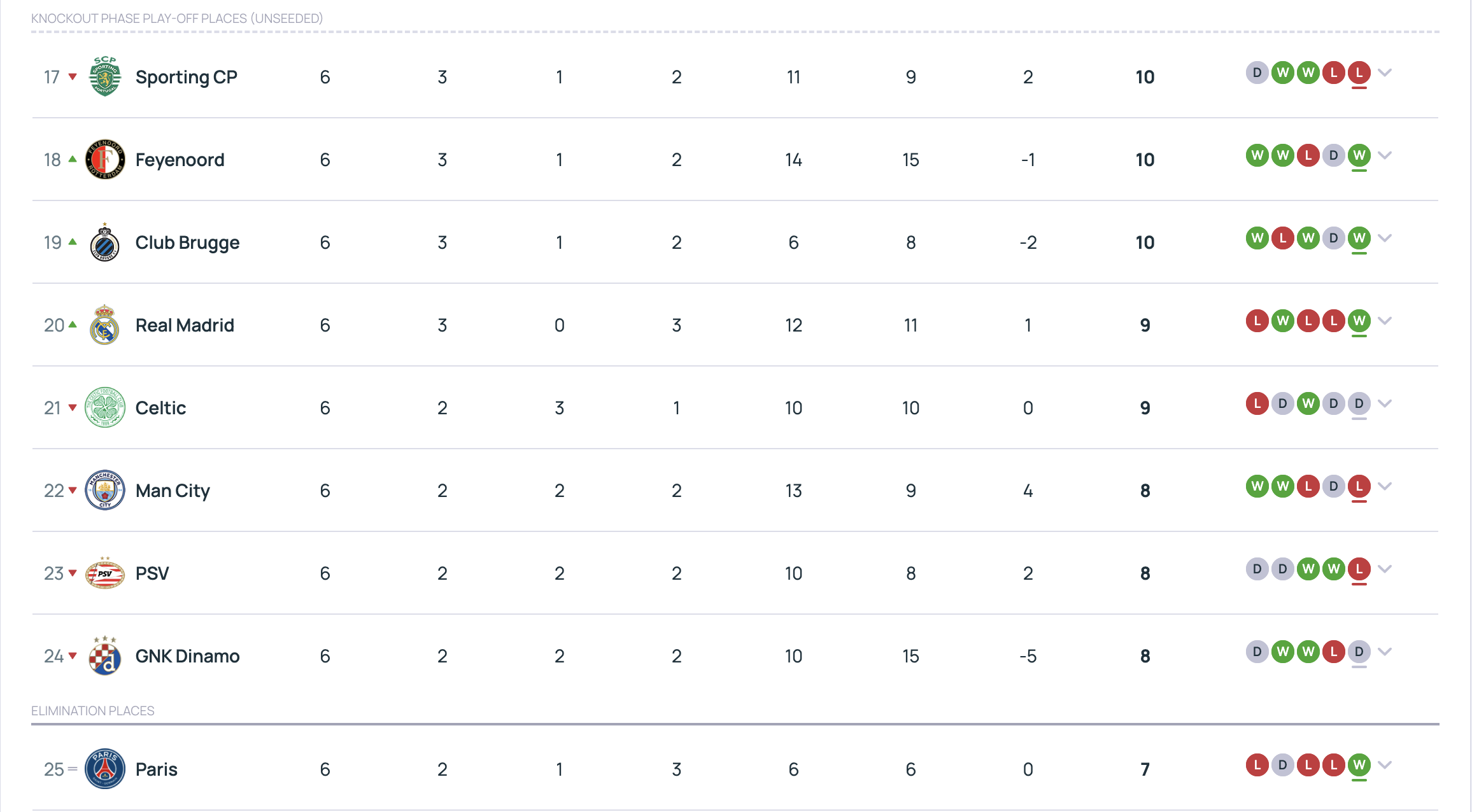This screenshot has width=1472, height=812.
Task: Click the GNK Dinamo crest
Action: click(105, 655)
